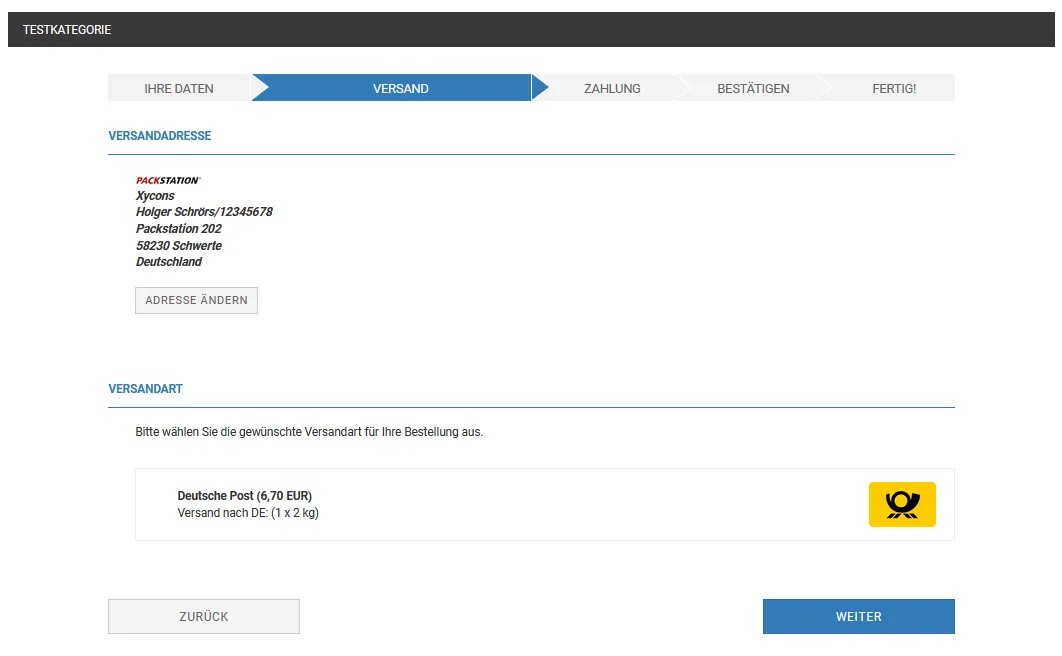Select Deutsche Post (6,70 EUR) shipping option
This screenshot has height=656, width=1062.
(545, 504)
